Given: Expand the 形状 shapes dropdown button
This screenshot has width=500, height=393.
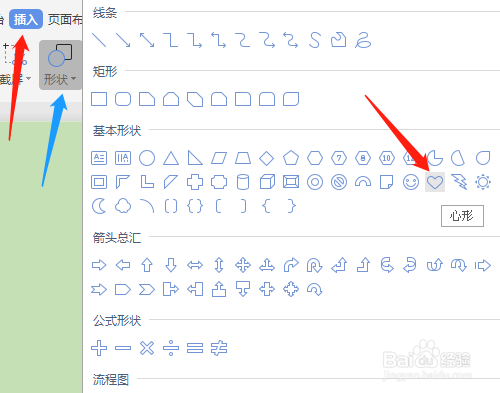Looking at the screenshot, I should [x=60, y=65].
